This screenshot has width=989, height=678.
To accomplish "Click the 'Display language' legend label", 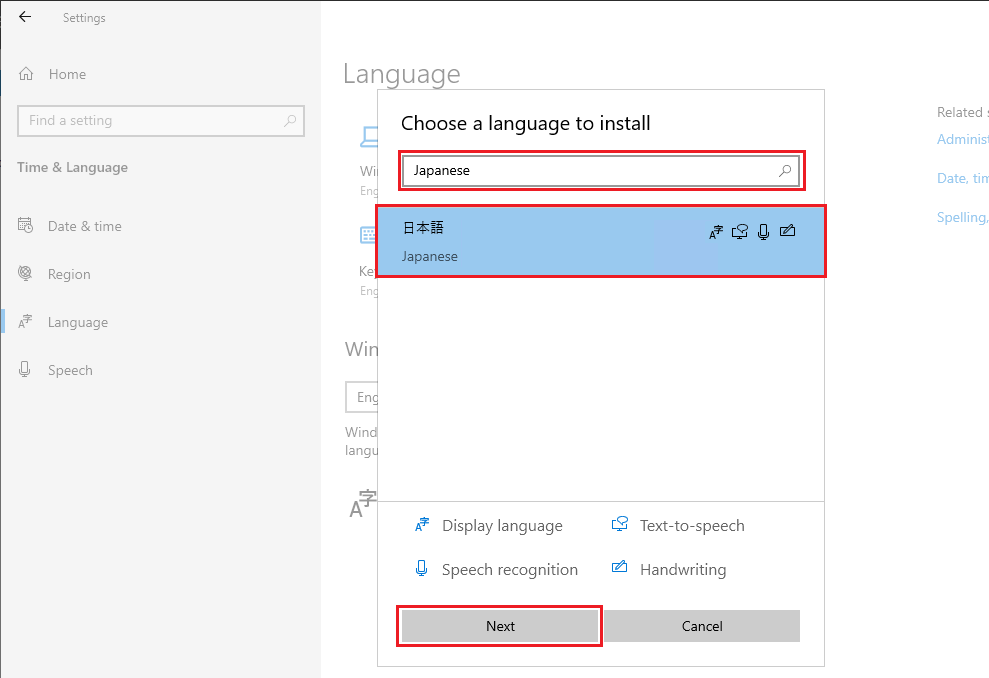I will 502,526.
